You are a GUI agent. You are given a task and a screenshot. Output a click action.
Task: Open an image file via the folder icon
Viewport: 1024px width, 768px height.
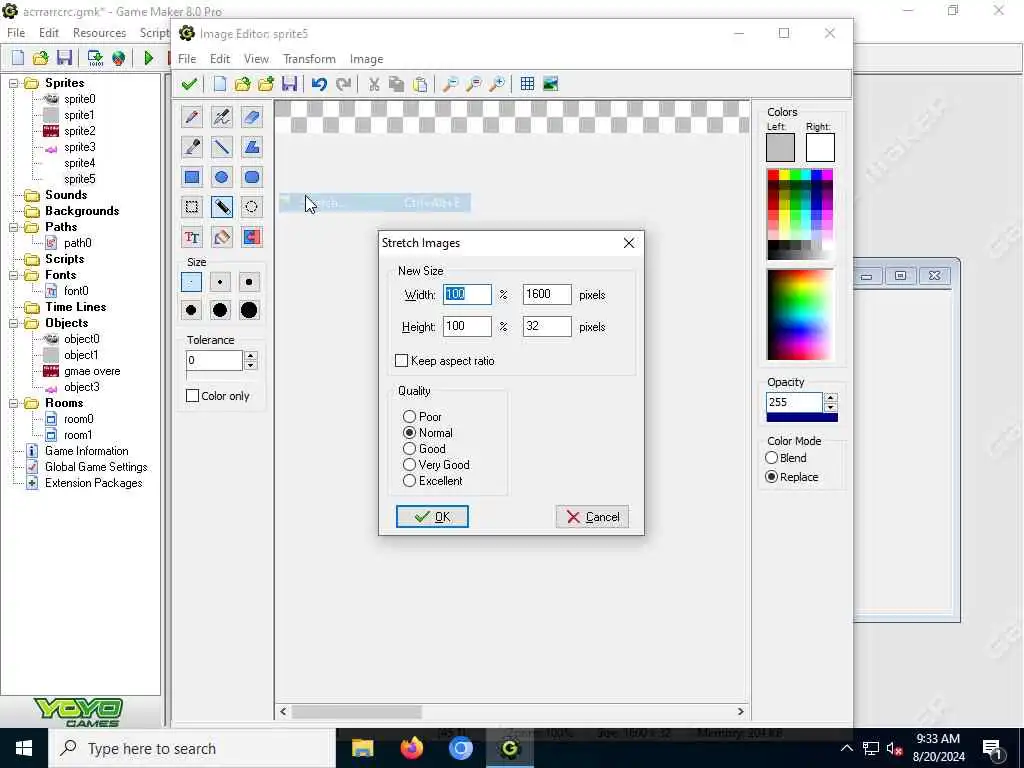(x=242, y=84)
